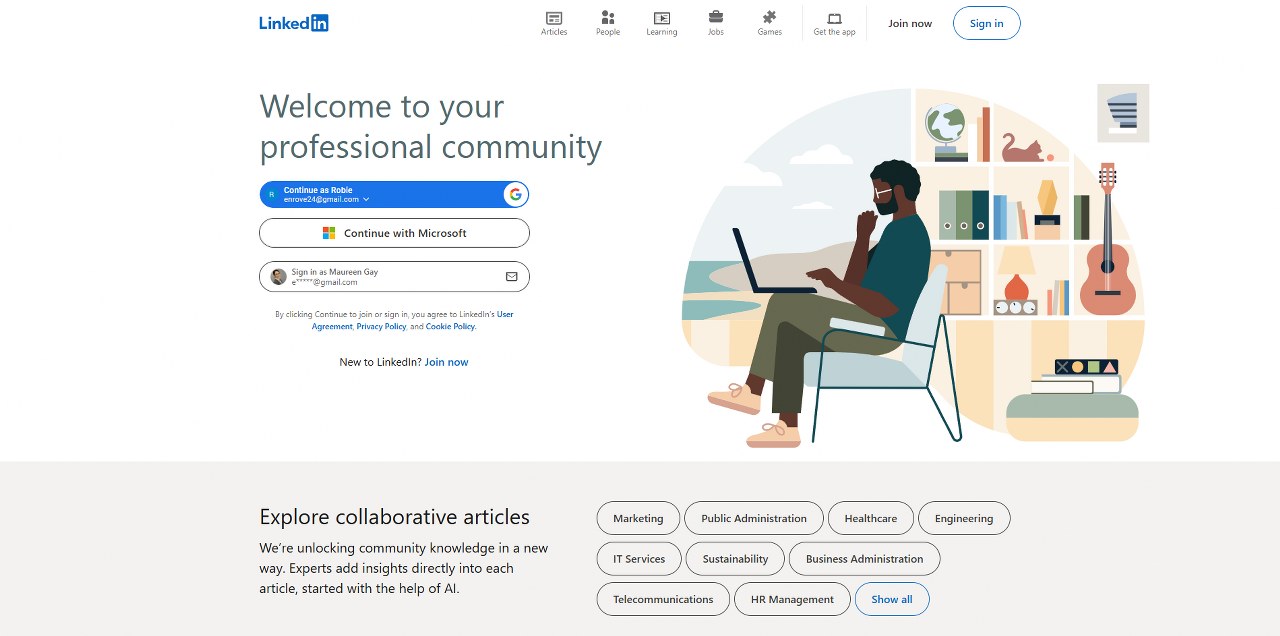Click the Sign in button
This screenshot has width=1280, height=636.
987,23
